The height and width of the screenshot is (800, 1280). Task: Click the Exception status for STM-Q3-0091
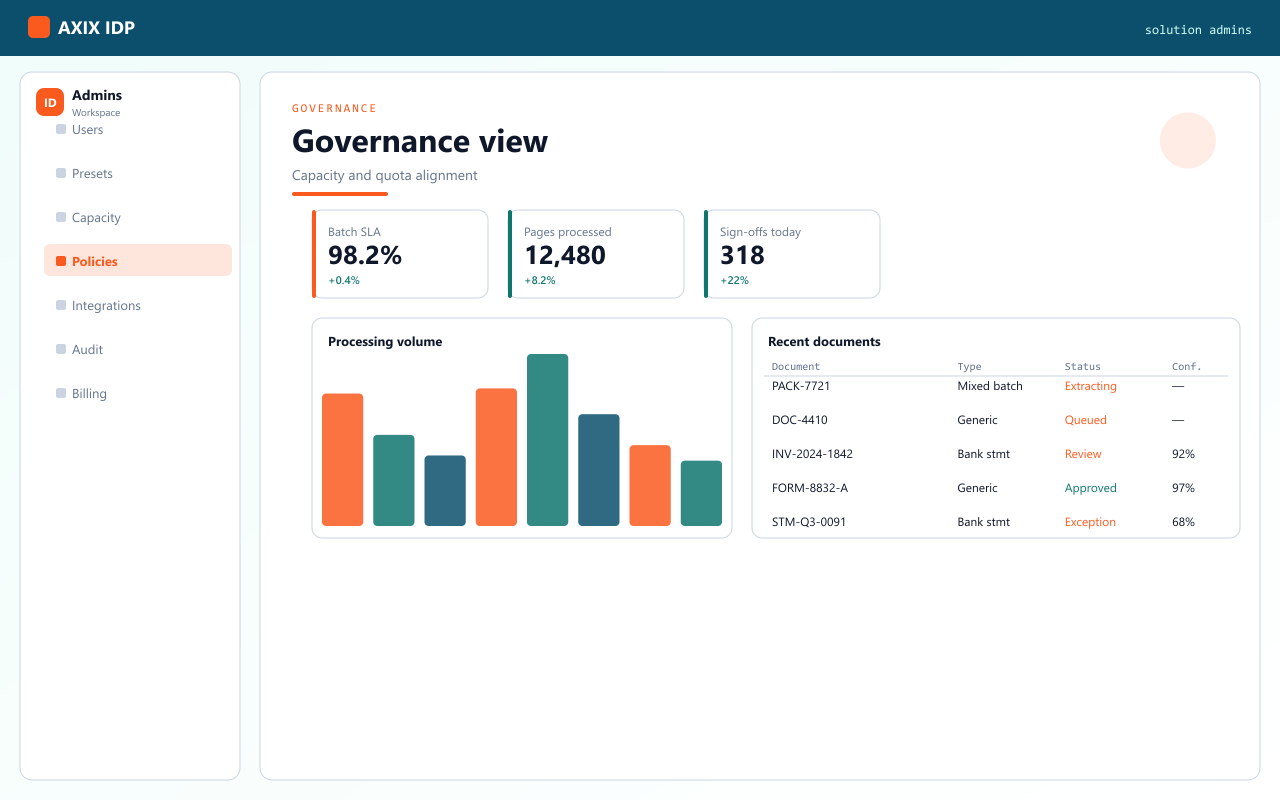coord(1090,522)
